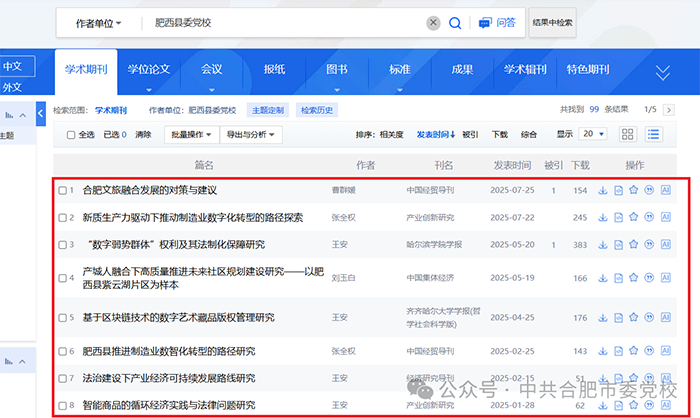This screenshot has height=418, width=700.
Task: Favorite star icon for 合肥文旅融合发展 row
Action: coord(633,190)
